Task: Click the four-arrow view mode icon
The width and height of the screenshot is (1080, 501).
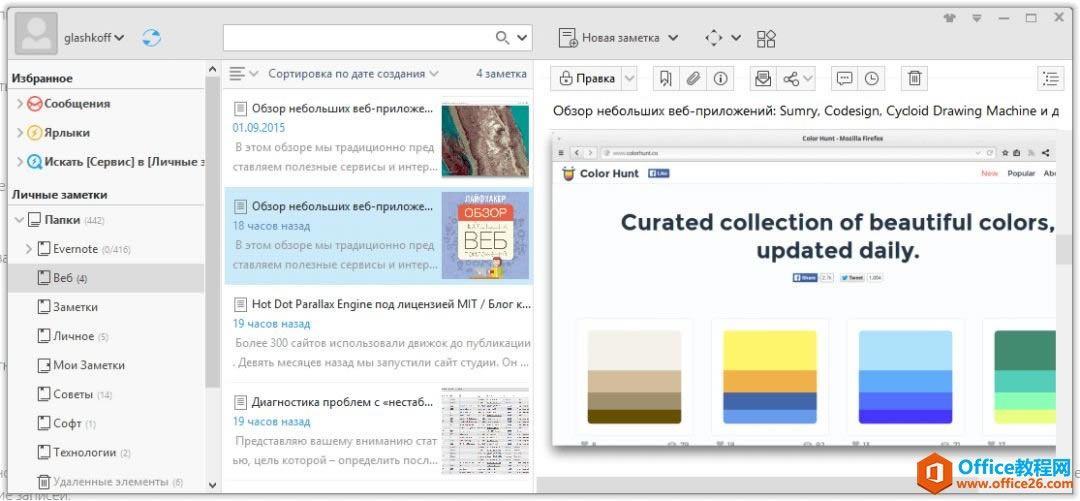Action: [714, 38]
